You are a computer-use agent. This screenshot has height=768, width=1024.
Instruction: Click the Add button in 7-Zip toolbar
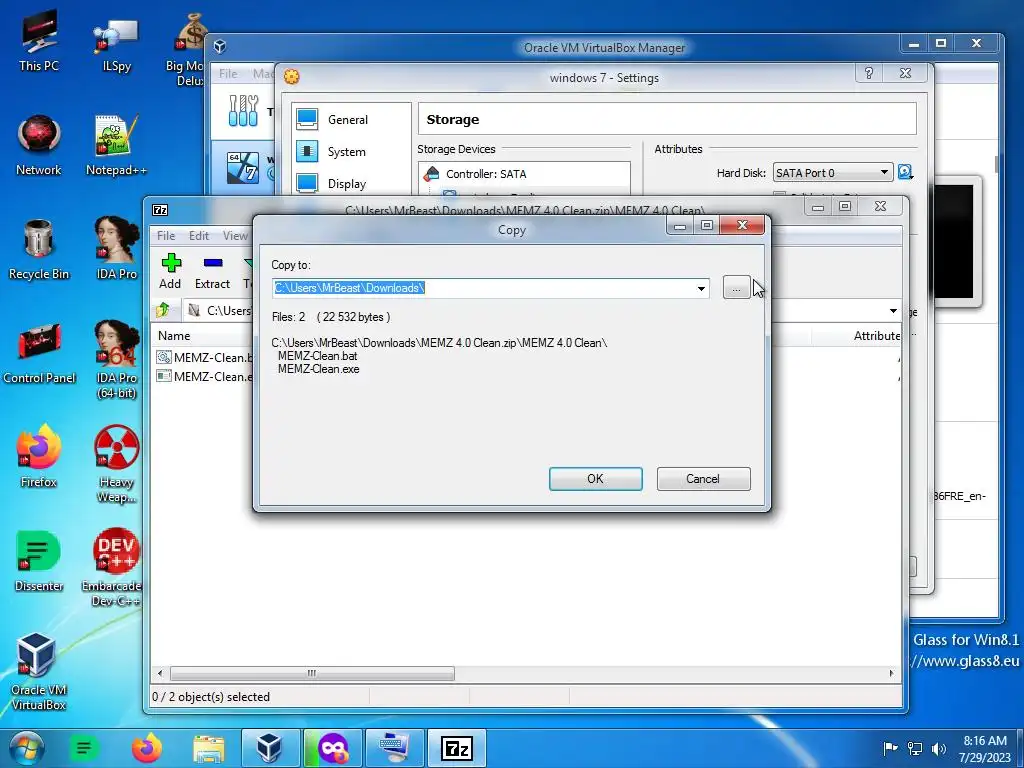(x=170, y=271)
